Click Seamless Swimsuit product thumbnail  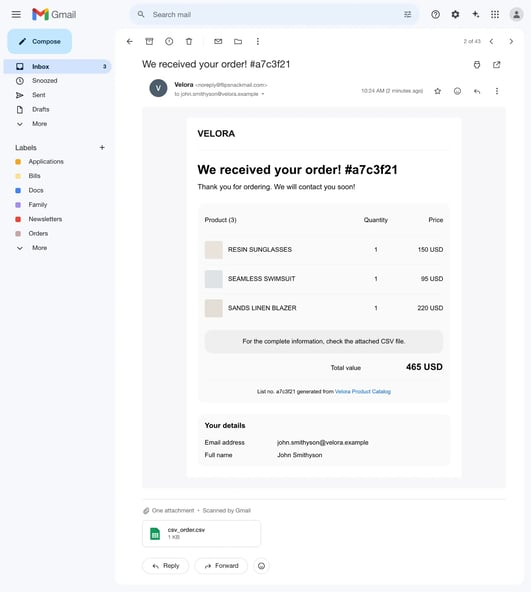click(x=213, y=279)
